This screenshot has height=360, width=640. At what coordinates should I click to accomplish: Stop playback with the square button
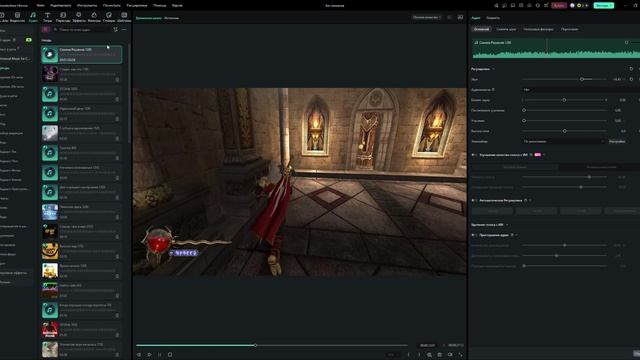pos(170,355)
